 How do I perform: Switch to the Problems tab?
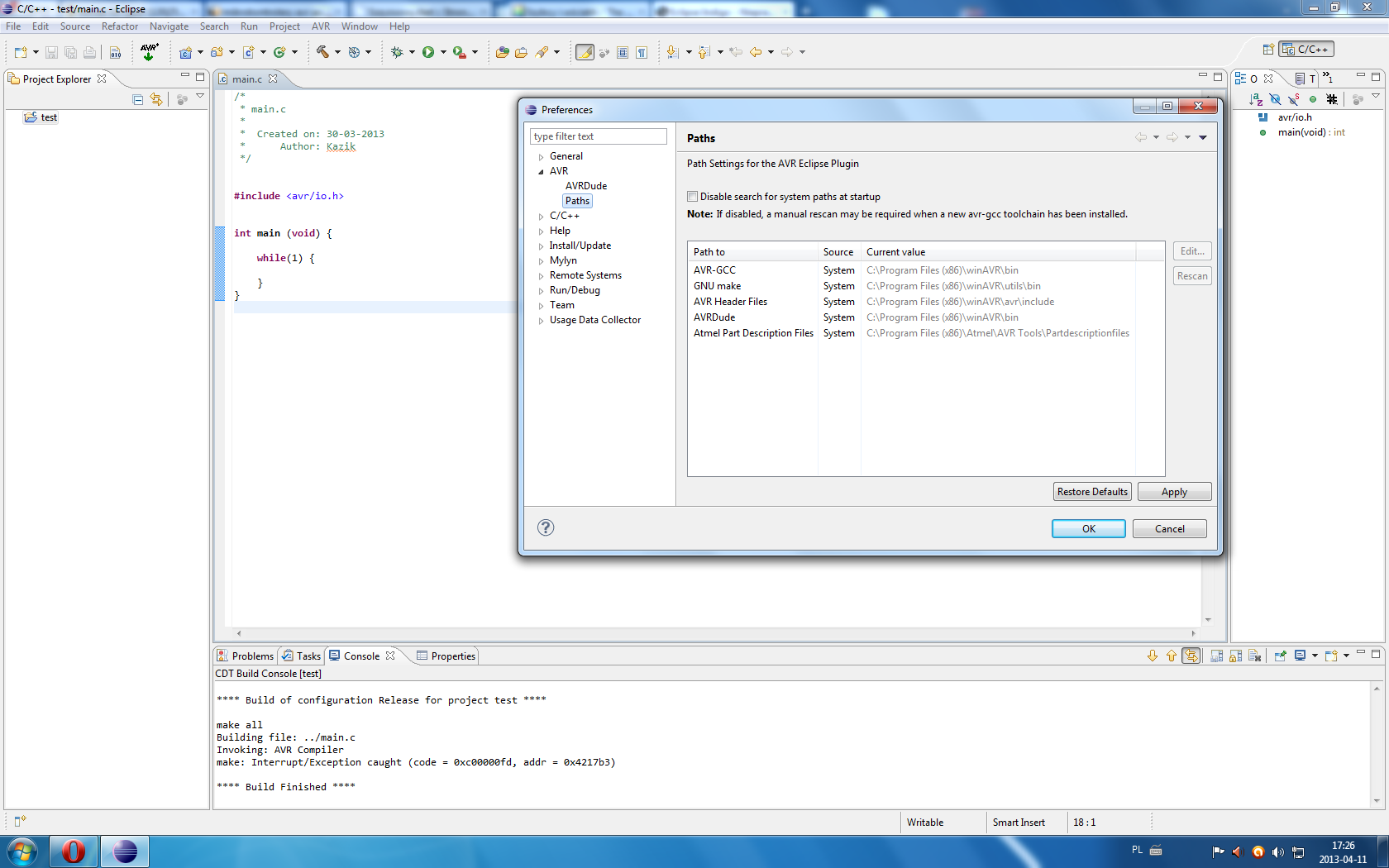246,656
